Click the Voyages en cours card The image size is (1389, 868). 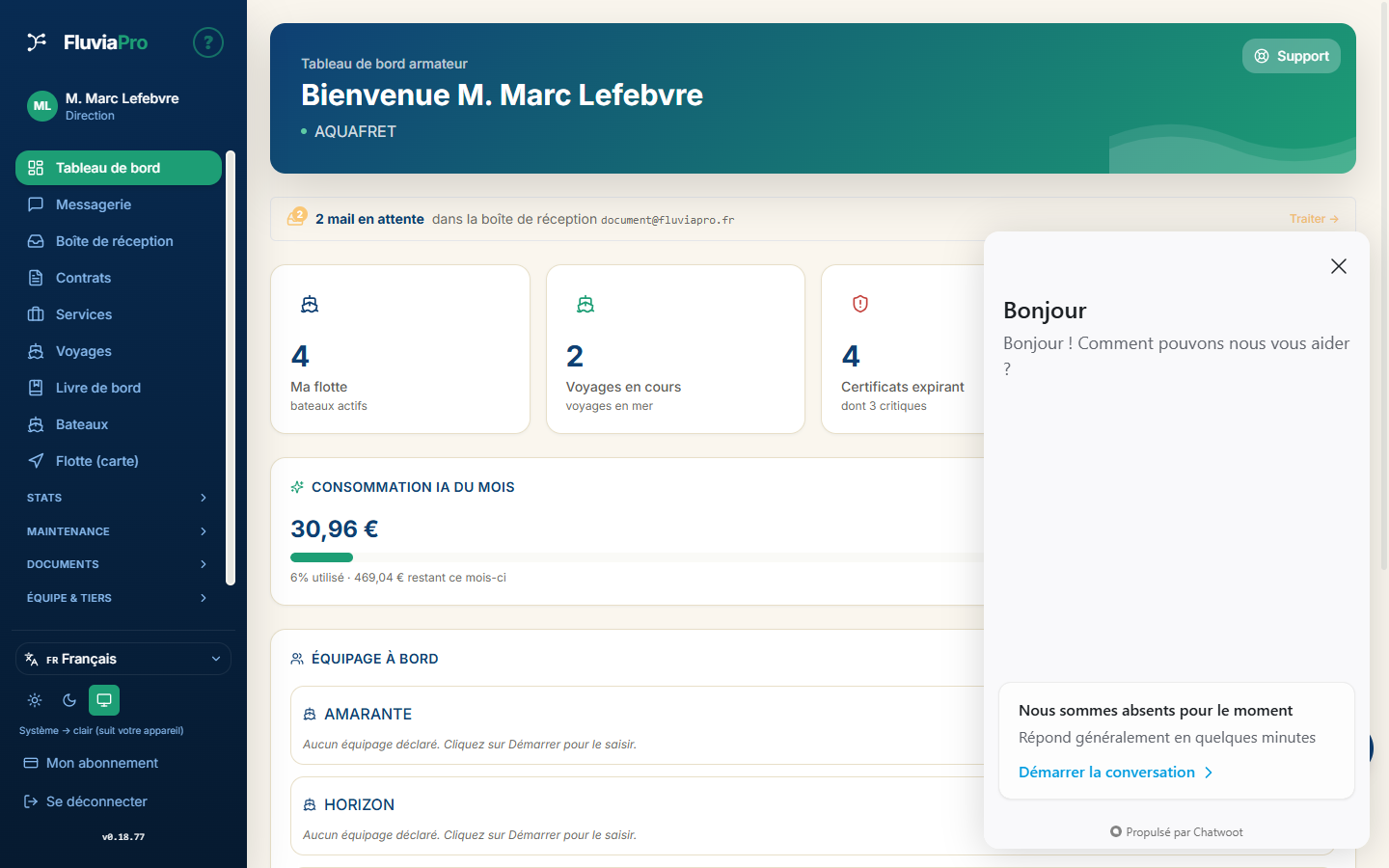pos(675,349)
